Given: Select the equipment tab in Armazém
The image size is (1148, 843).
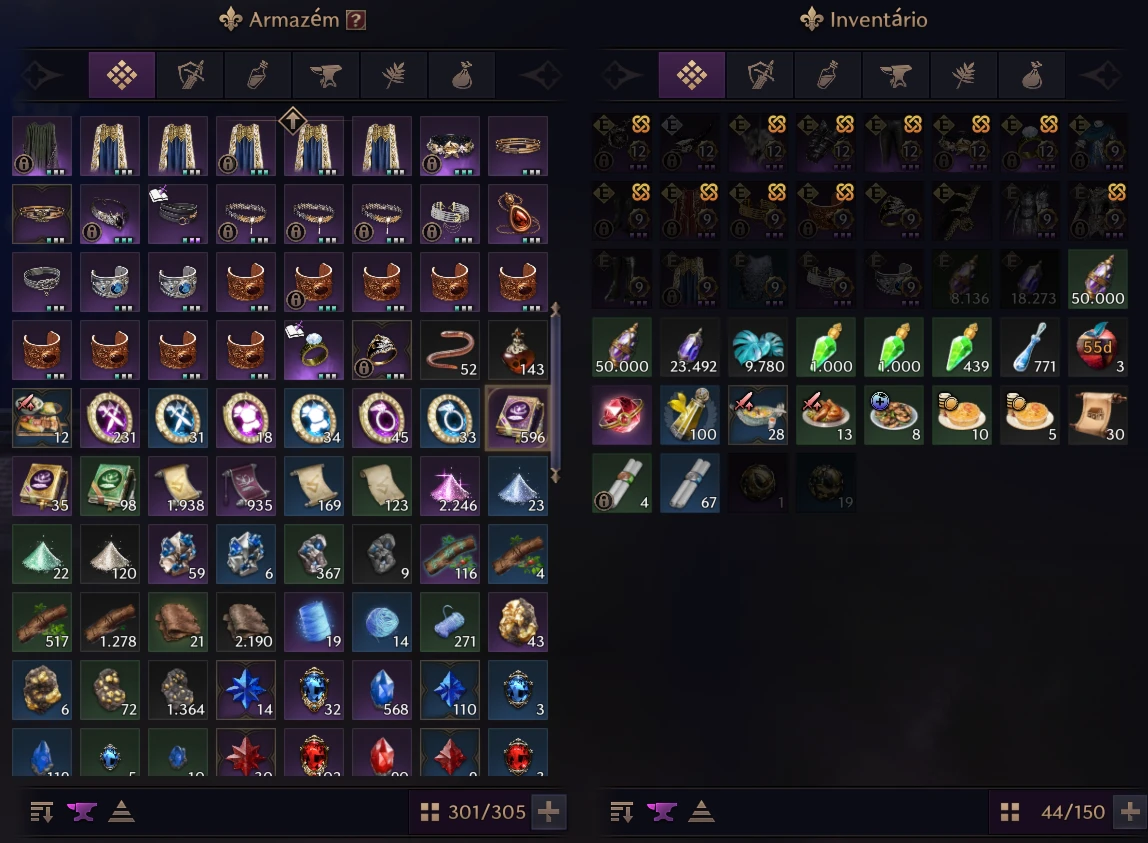Looking at the screenshot, I should click(190, 75).
